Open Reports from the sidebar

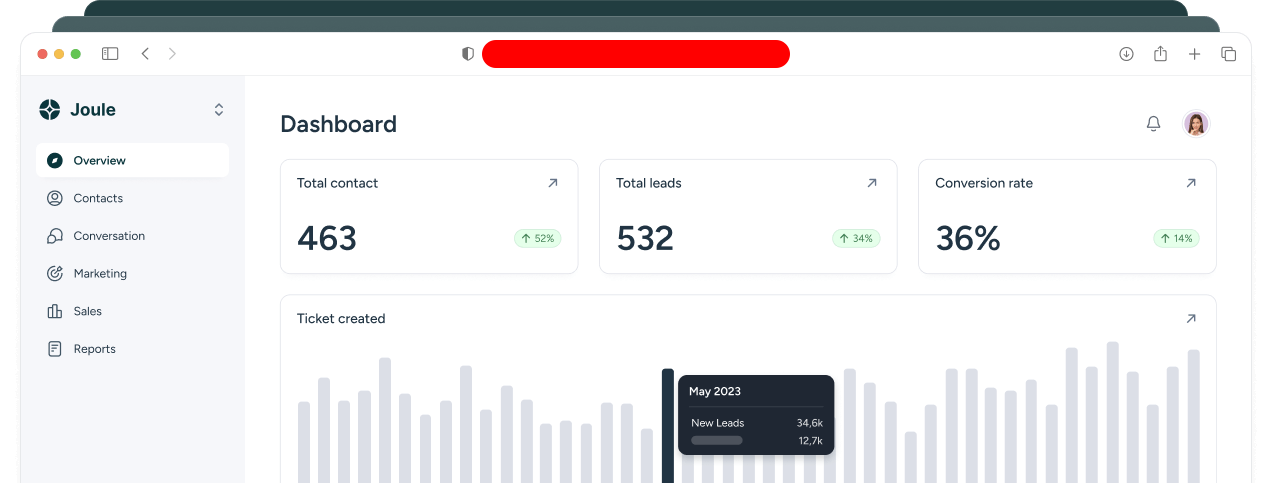tap(94, 349)
